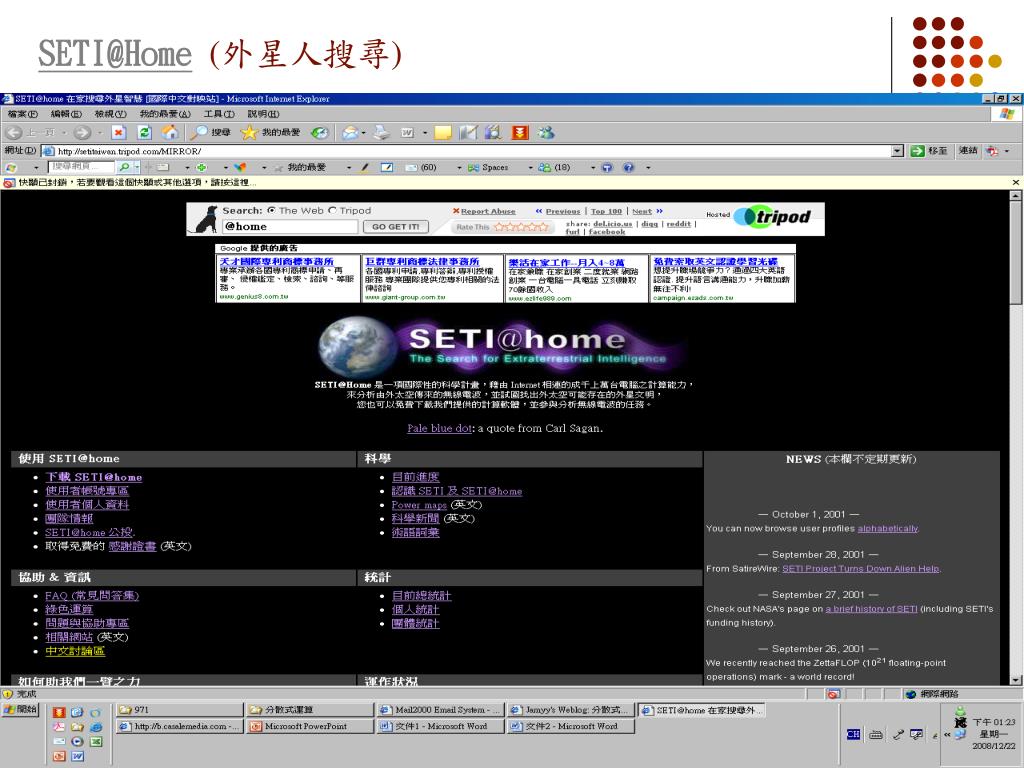Open the 971 folder taskbar button
This screenshot has height=768, width=1024.
pos(180,710)
